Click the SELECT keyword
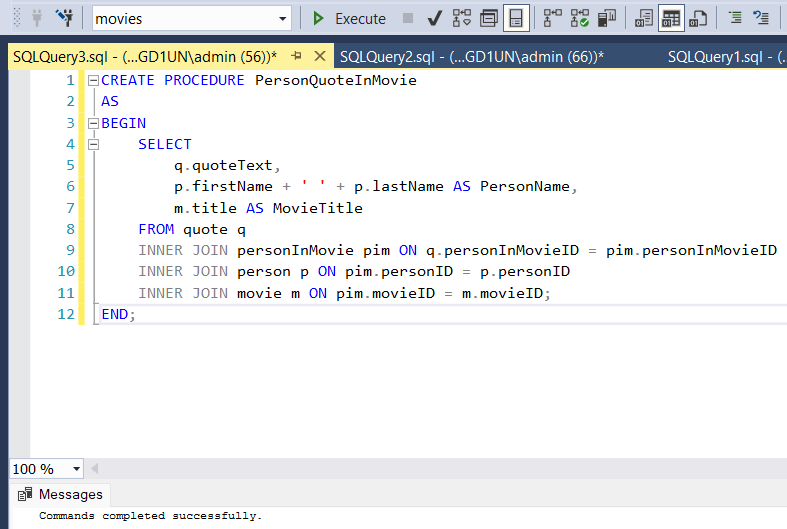Viewport: 787px width, 529px height. pos(165,145)
